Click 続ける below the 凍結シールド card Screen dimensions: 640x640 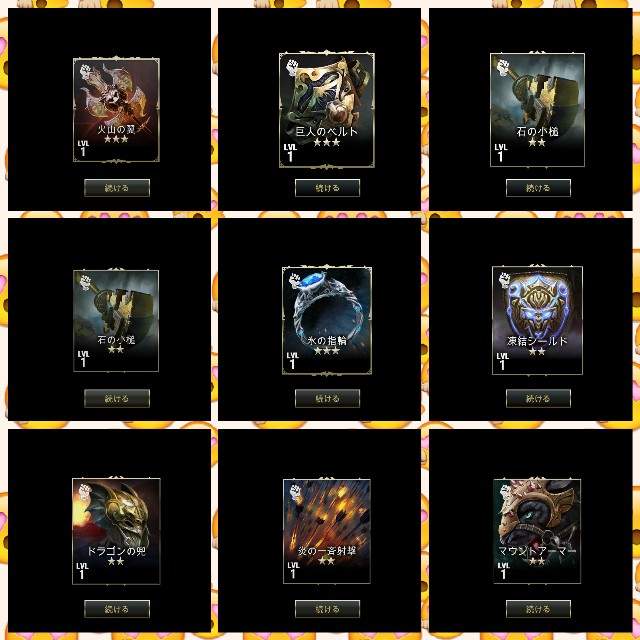[538, 398]
